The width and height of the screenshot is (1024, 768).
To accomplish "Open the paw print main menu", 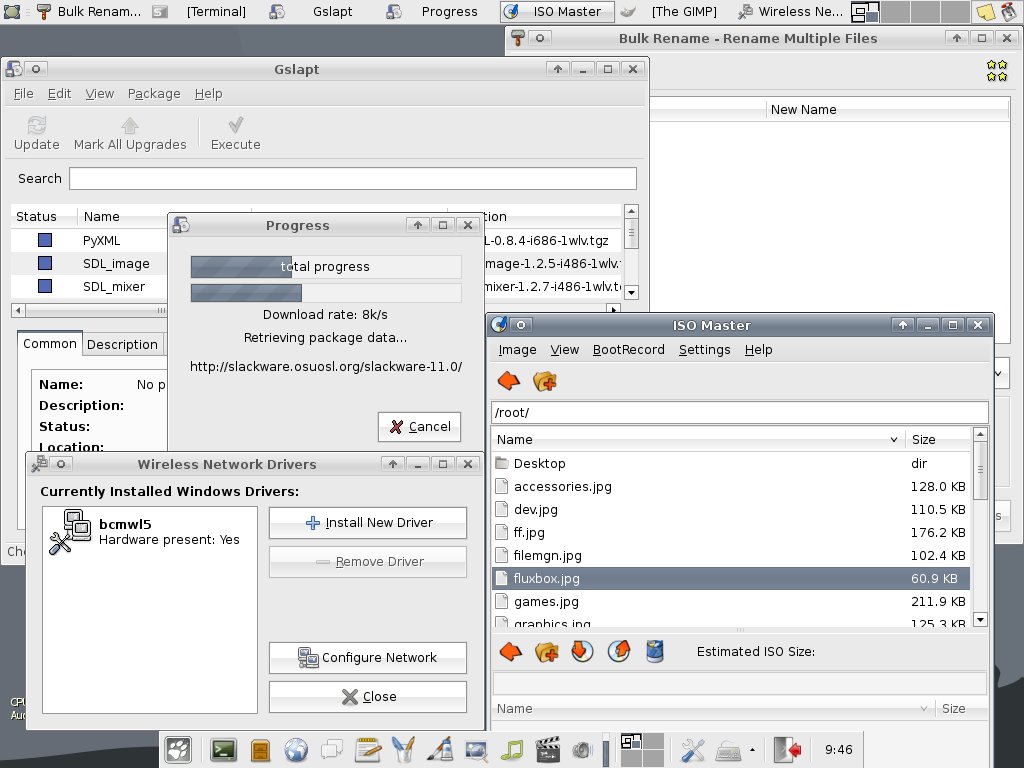I will 178,750.
